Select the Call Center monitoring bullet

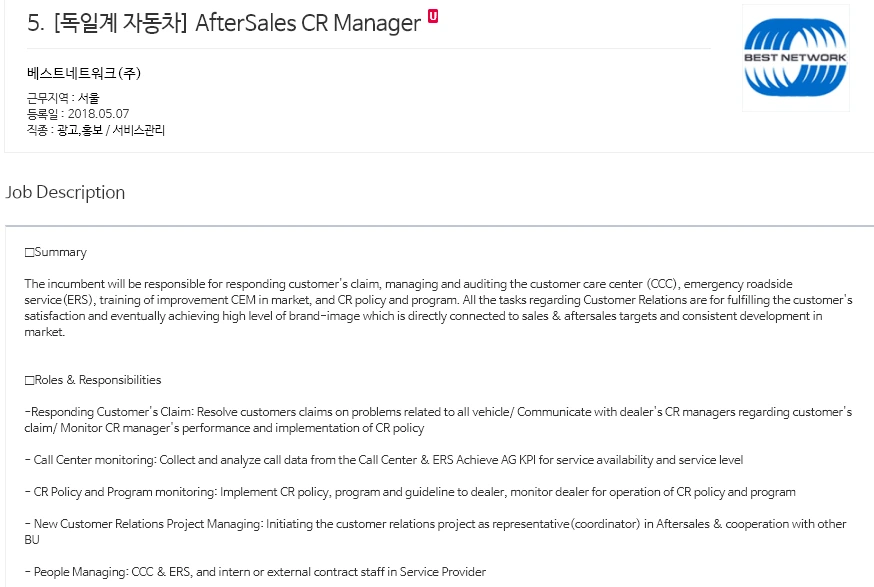click(x=384, y=460)
